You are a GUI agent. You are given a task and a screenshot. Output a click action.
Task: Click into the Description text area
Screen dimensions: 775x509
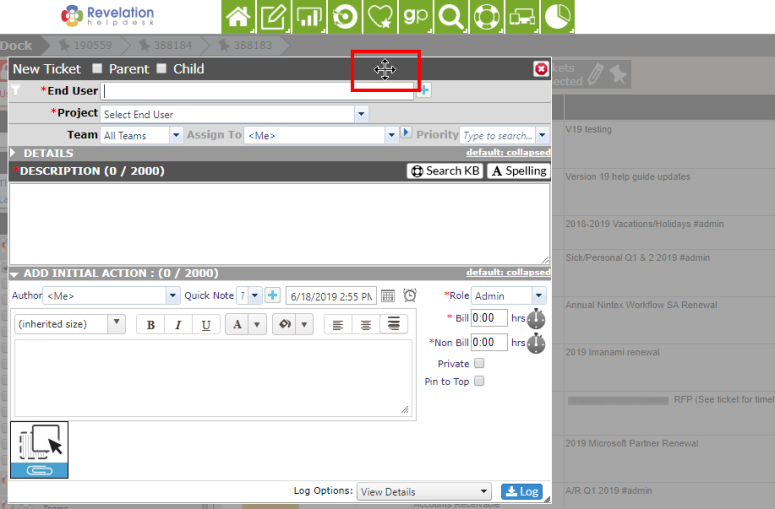tap(279, 224)
